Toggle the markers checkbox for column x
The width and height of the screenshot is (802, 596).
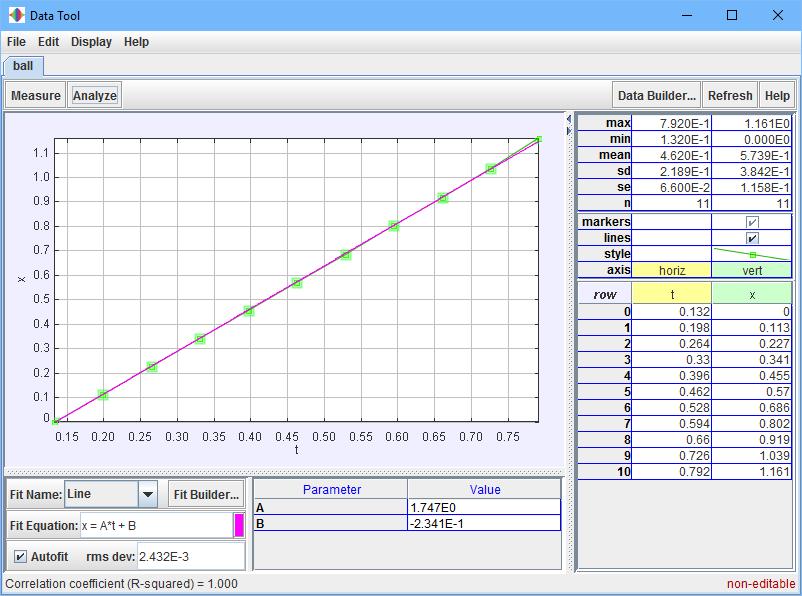click(x=752, y=222)
